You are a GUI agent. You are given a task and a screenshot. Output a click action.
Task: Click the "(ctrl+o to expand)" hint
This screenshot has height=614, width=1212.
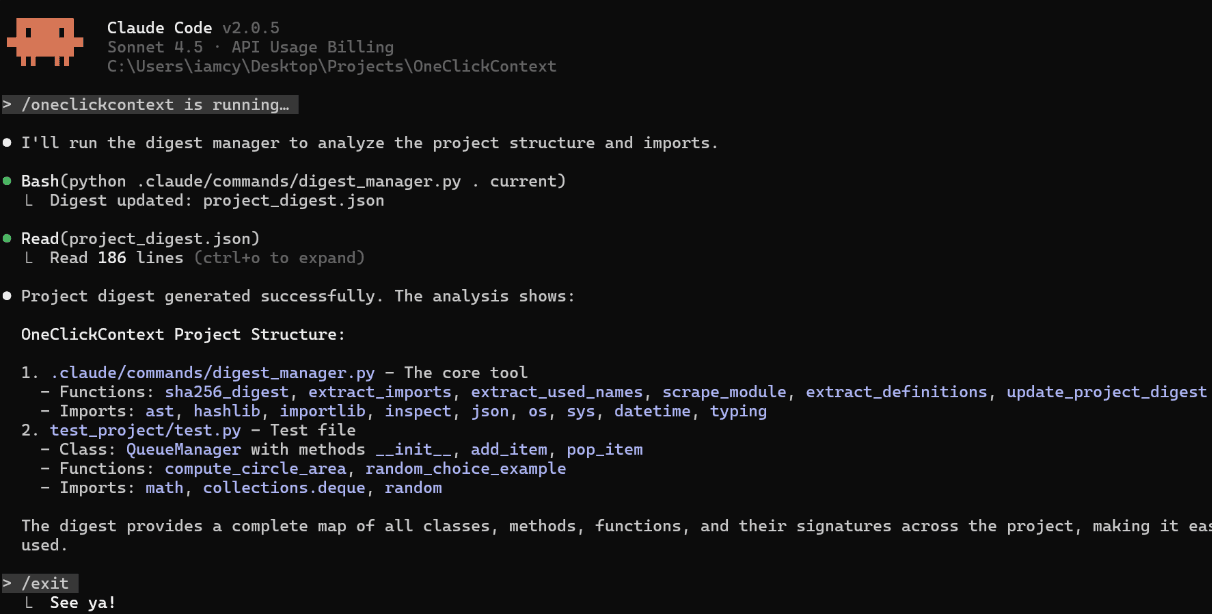(279, 258)
